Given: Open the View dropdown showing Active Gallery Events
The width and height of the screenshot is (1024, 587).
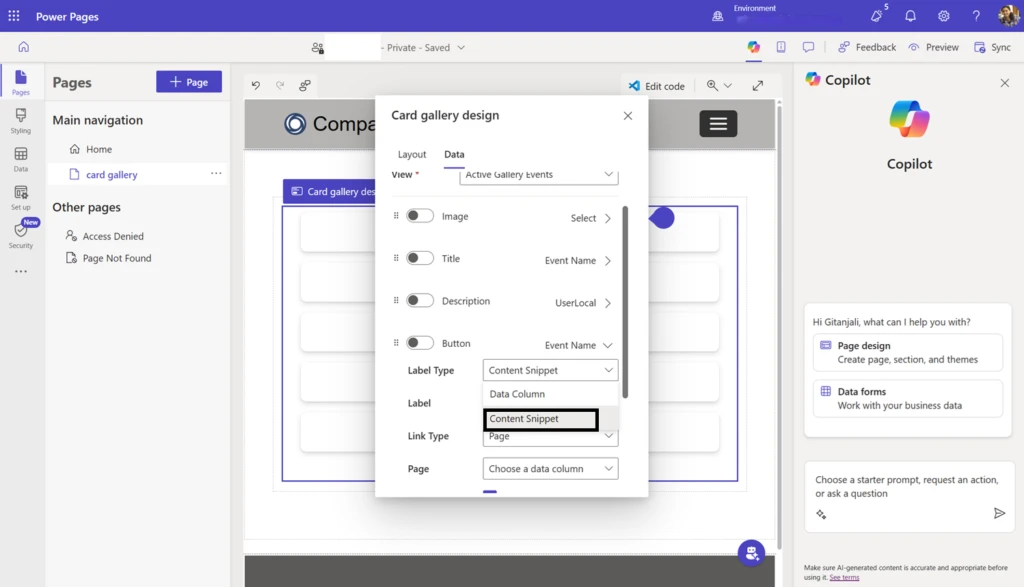Looking at the screenshot, I should (x=537, y=175).
